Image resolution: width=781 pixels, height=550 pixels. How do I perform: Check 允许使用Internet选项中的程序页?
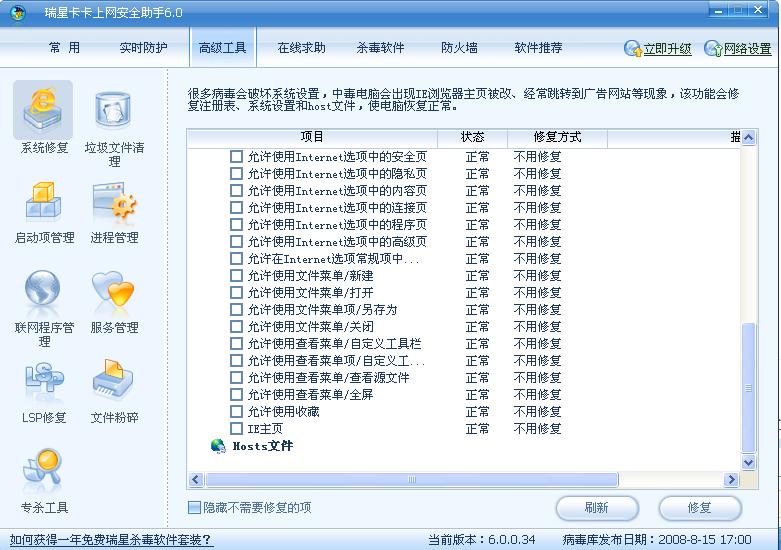point(236,225)
